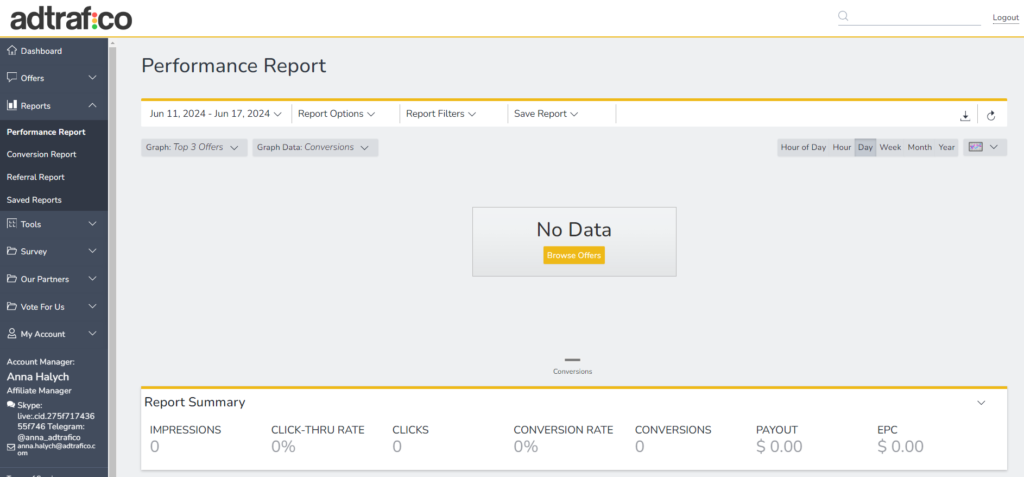Click the adtrafico logo
Viewport: 1024px width, 477px height.
click(71, 18)
